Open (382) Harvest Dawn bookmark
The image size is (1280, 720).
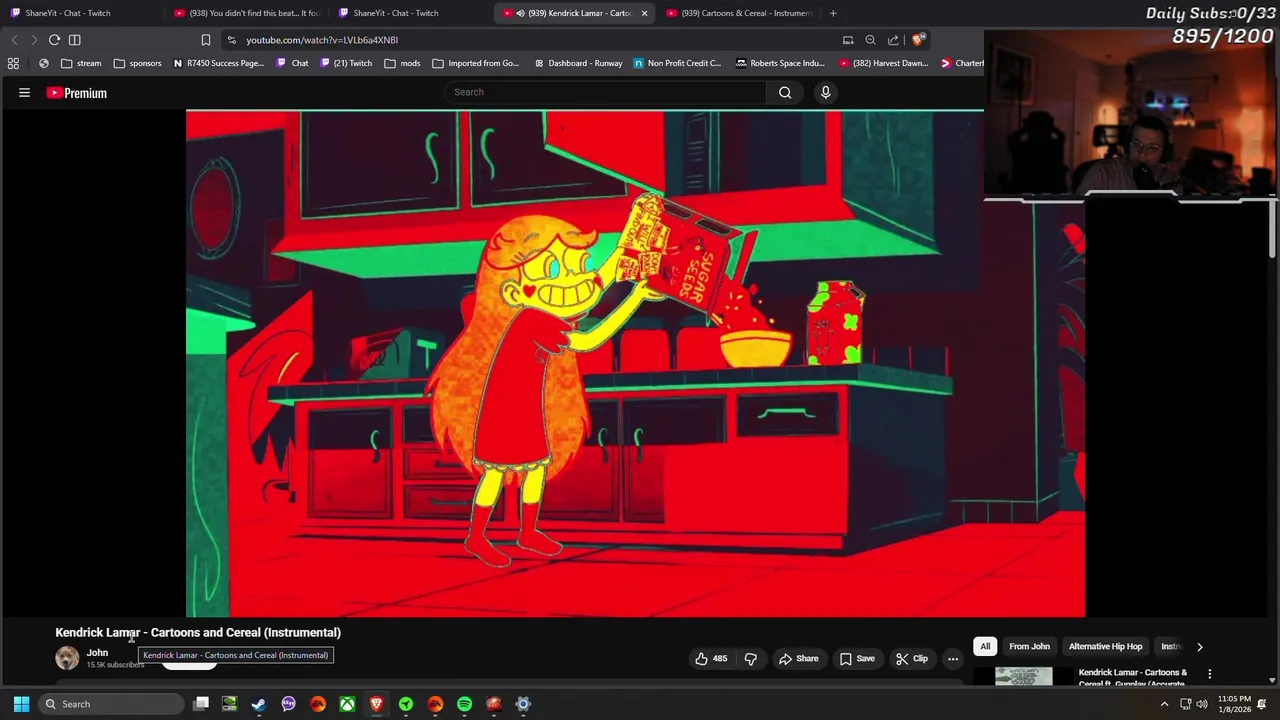pyautogui.click(x=884, y=63)
